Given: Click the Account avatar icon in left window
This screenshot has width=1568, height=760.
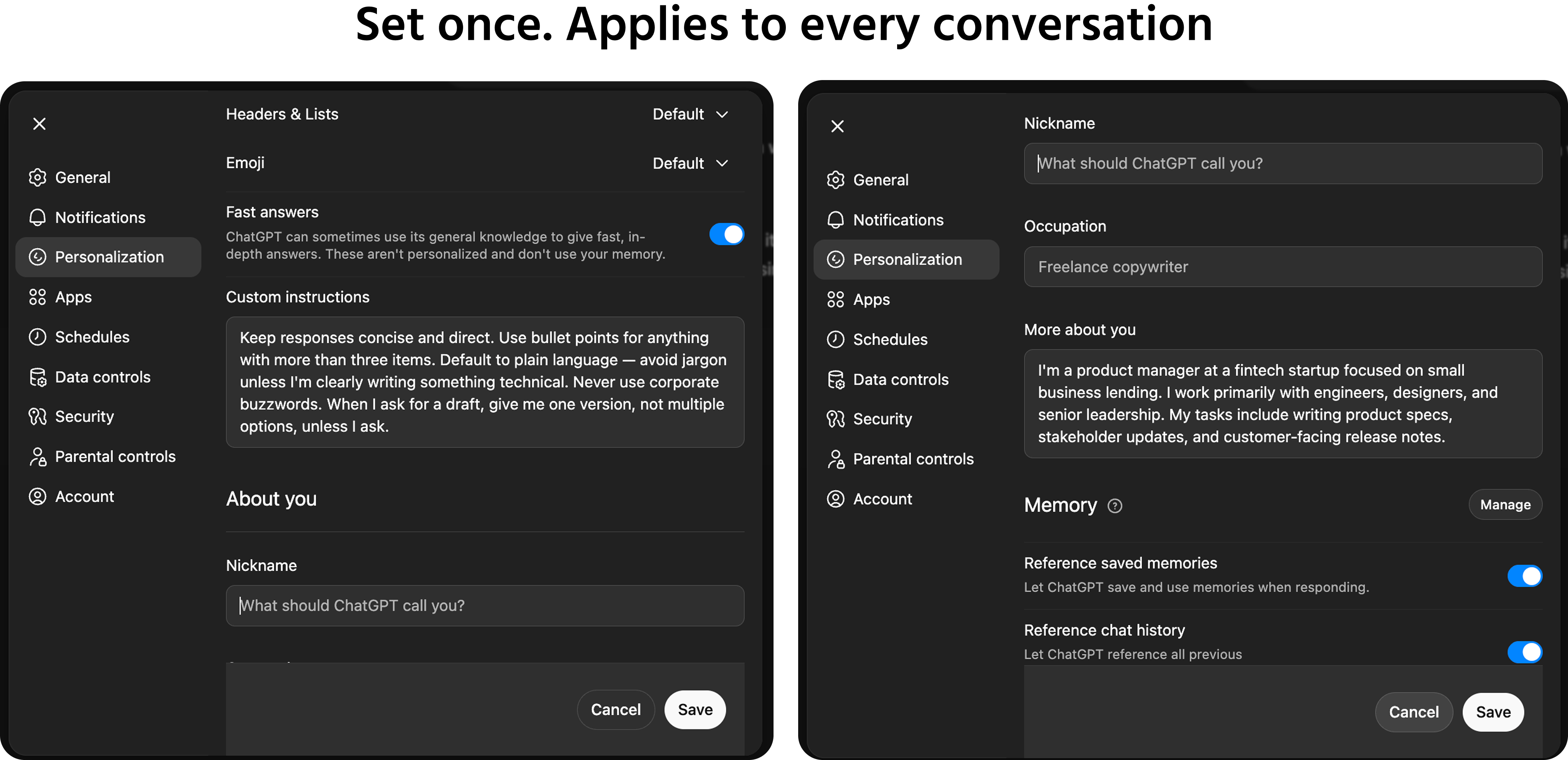Looking at the screenshot, I should [38, 497].
